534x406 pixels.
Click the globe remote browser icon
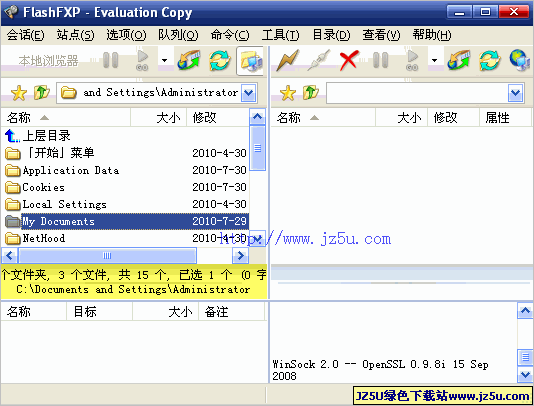tap(520, 60)
